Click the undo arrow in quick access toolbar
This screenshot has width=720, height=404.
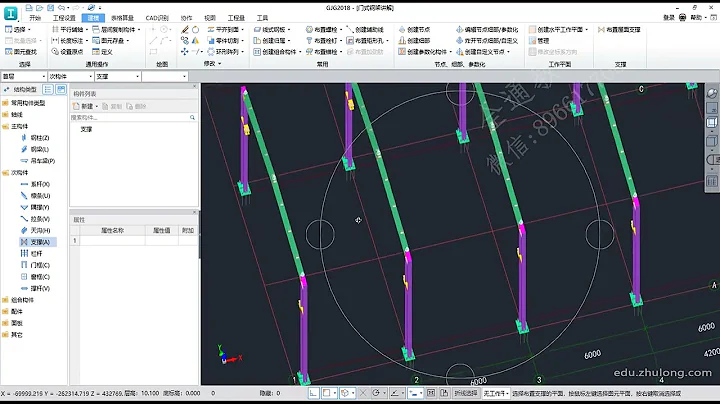[x=62, y=7]
